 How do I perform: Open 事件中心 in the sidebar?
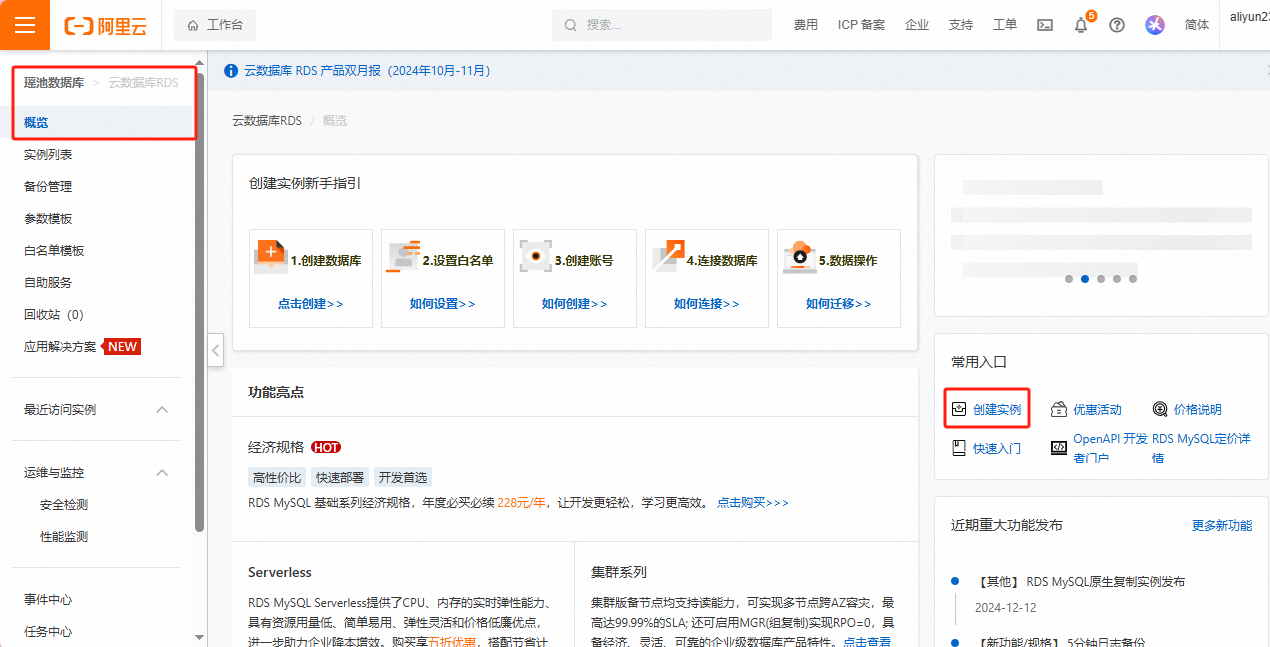[x=48, y=600]
